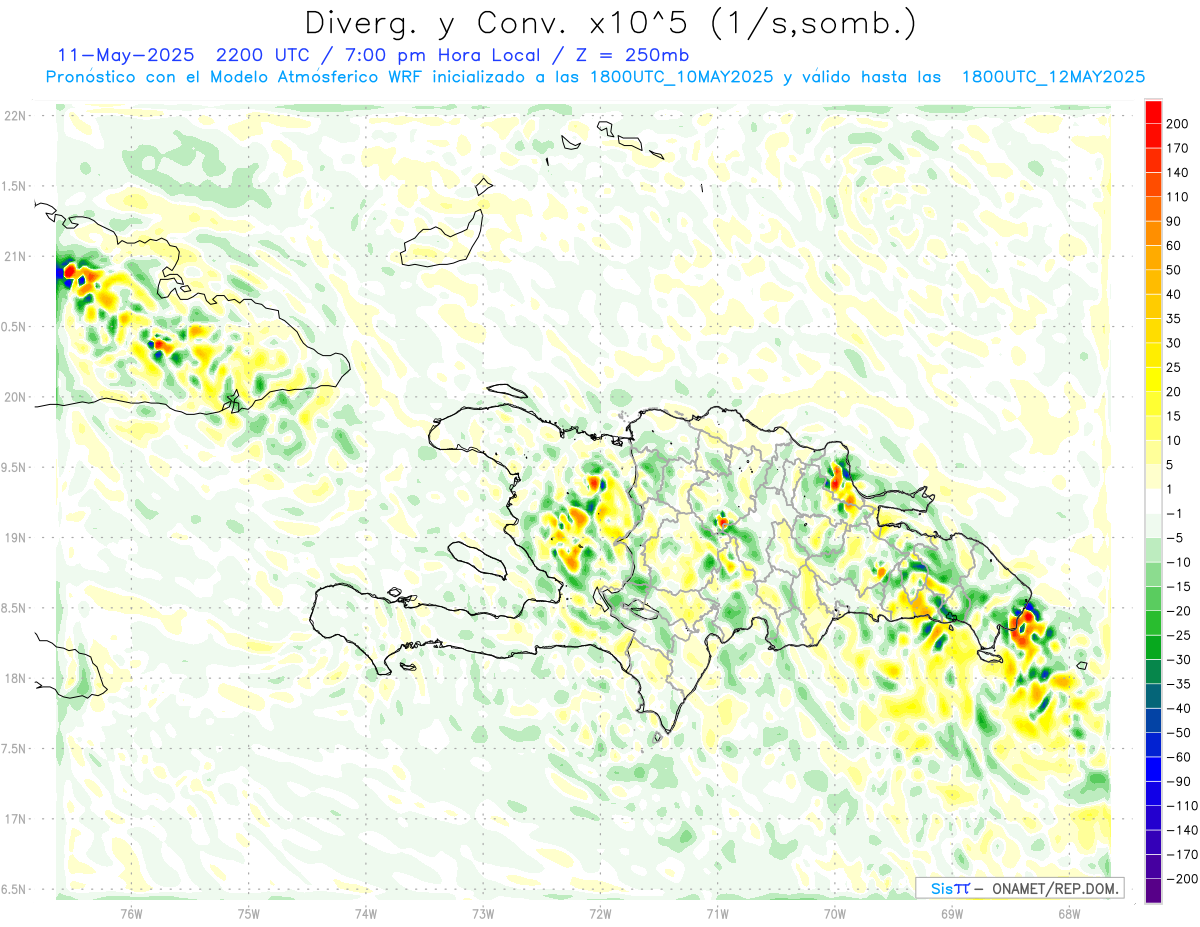Viewport: 1200px width, 927px height.
Task: Click the 70W longitude label
Action: (834, 912)
